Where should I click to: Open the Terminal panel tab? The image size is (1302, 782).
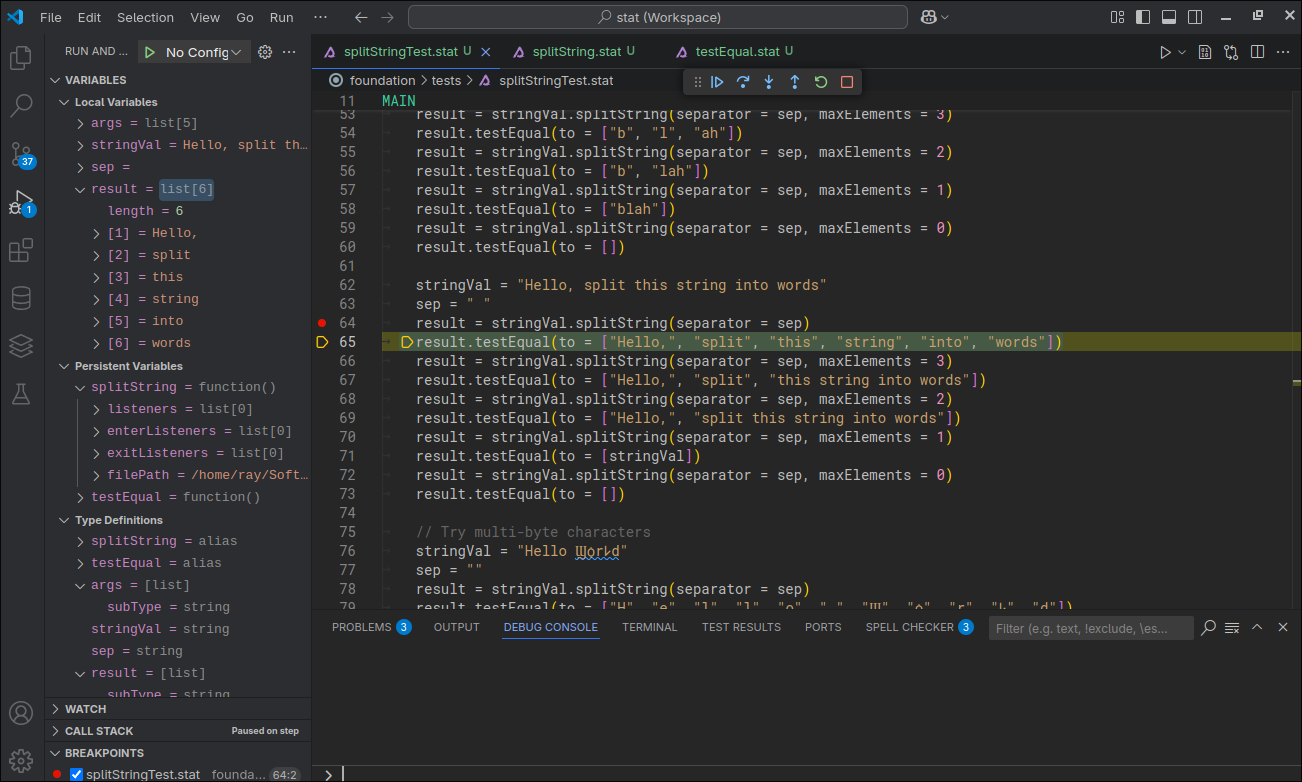click(650, 627)
